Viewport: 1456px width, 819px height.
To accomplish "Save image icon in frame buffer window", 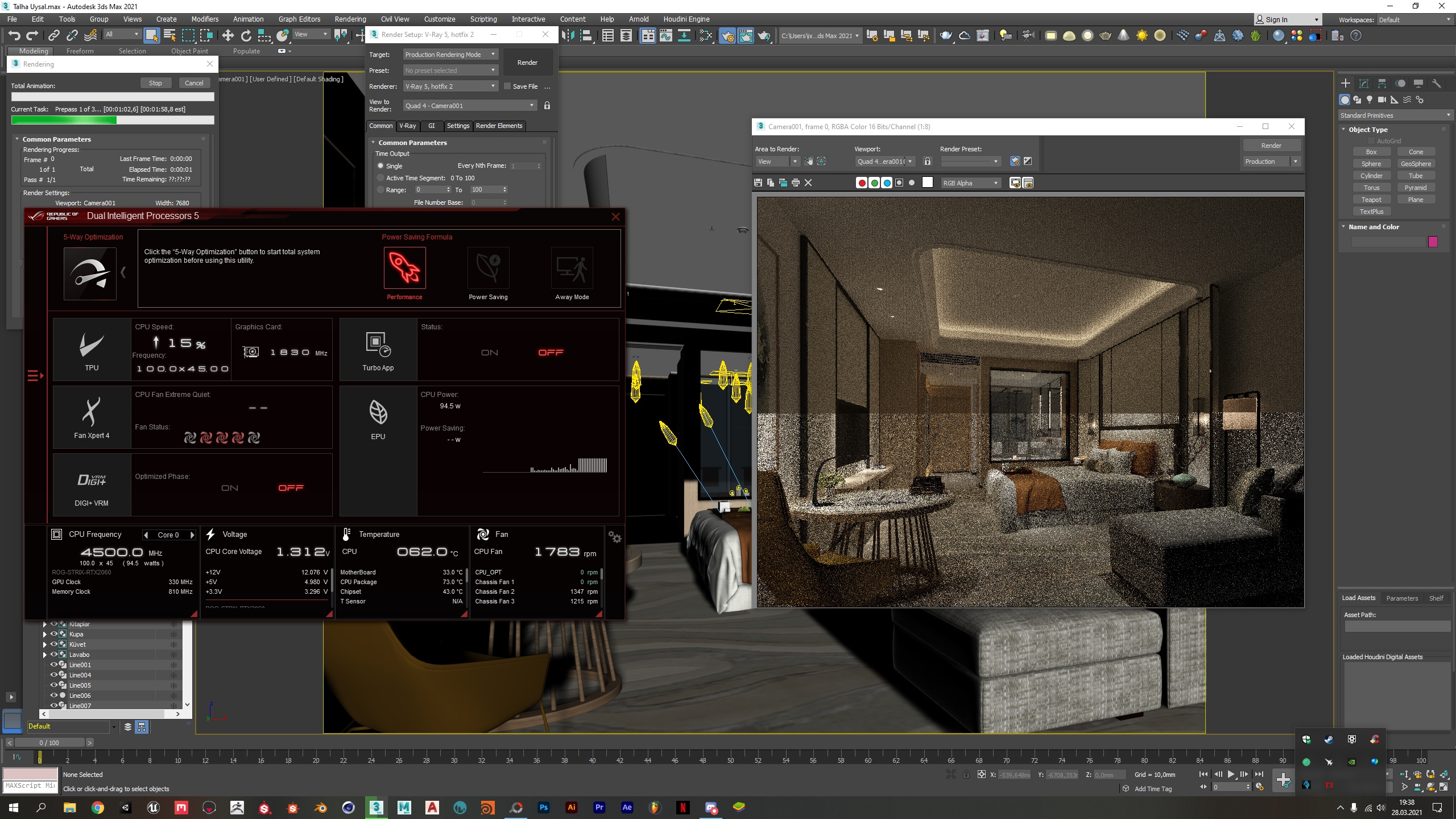I will [758, 183].
